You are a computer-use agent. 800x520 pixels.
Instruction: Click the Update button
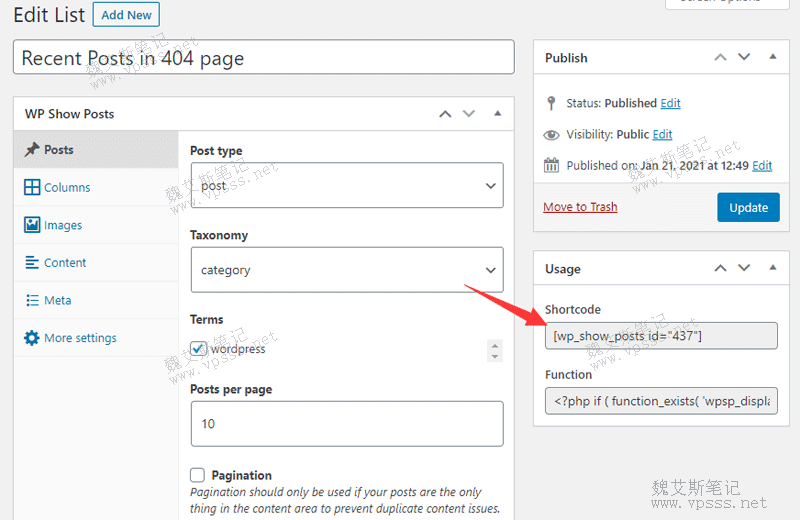(748, 207)
